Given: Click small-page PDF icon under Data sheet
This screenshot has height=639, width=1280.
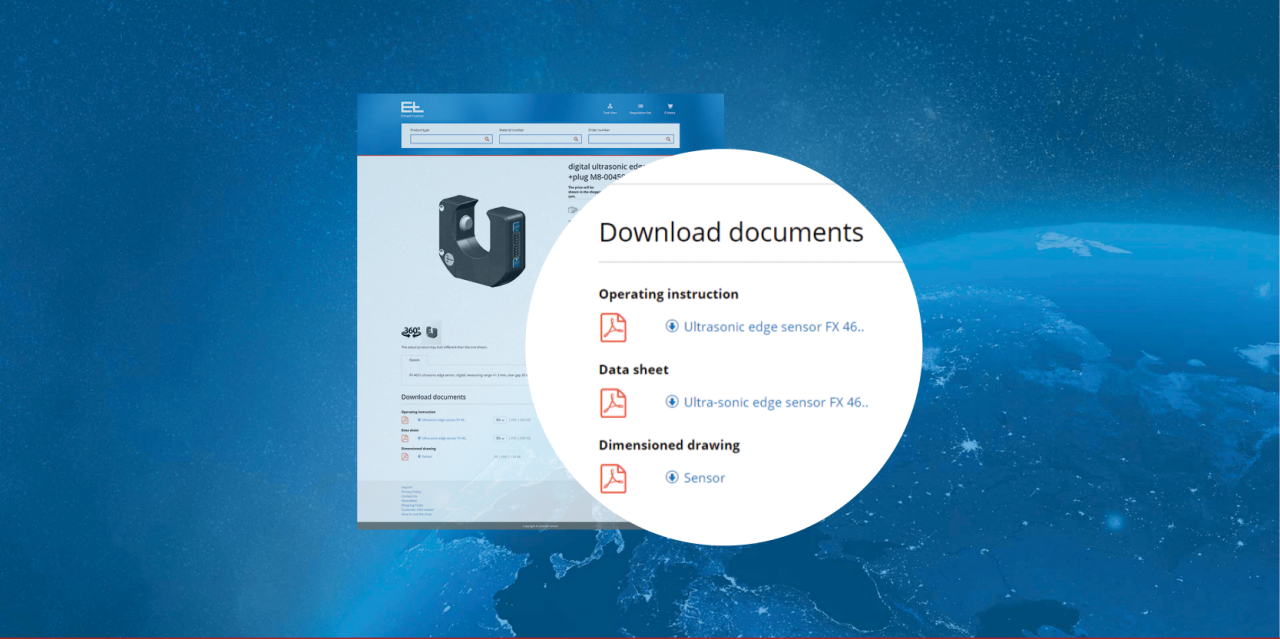Looking at the screenshot, I should [x=405, y=438].
